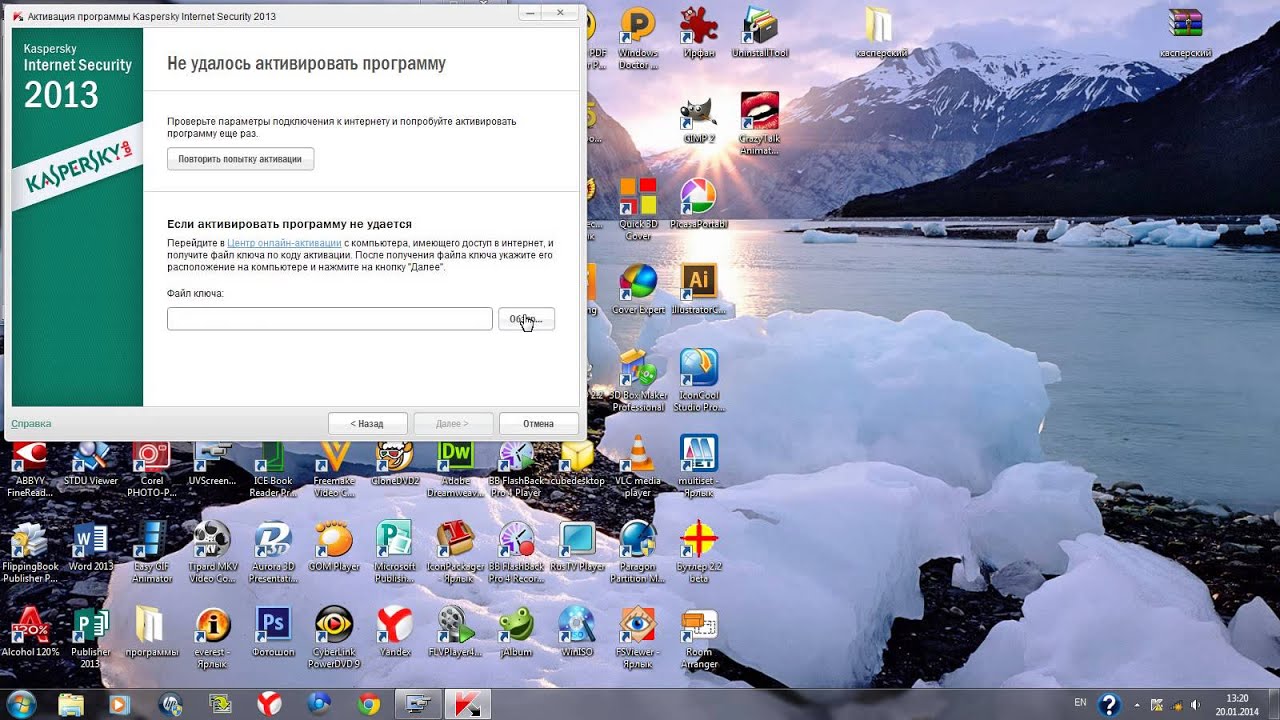Viewport: 1280px width, 720px height.
Task: Open Publisher 2013 desktop shortcut
Action: [91, 638]
